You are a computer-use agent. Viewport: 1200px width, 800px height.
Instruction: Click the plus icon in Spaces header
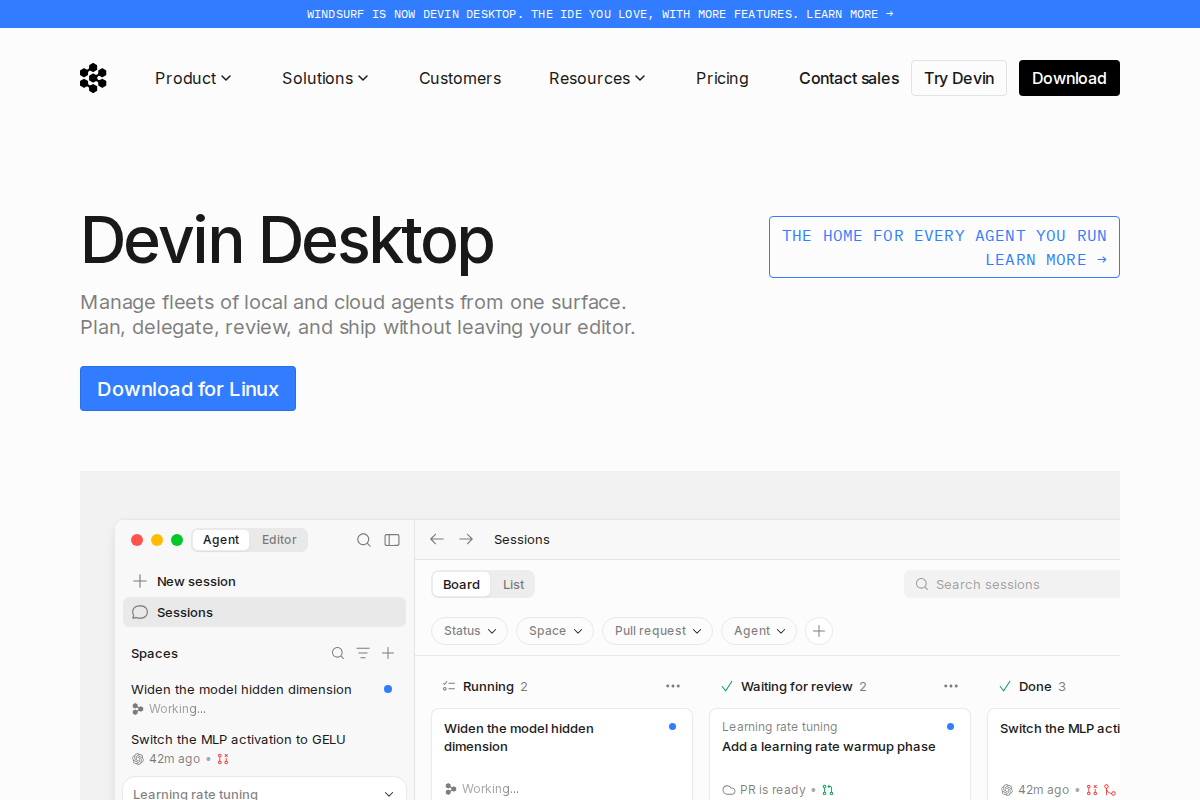coord(388,653)
